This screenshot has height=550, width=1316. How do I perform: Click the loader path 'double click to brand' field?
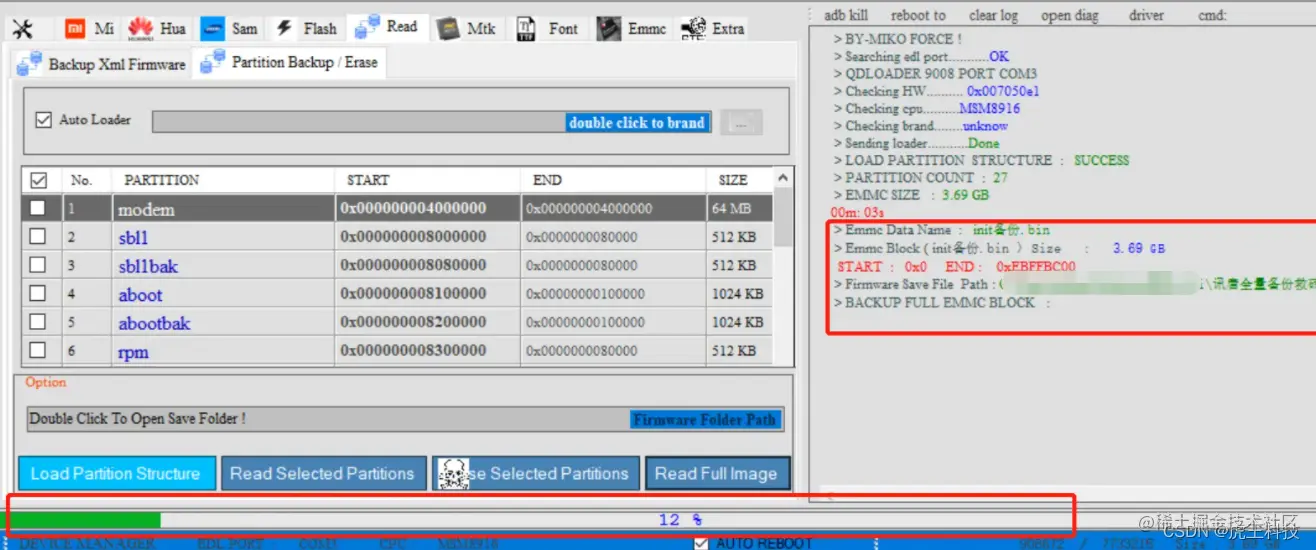pos(432,122)
